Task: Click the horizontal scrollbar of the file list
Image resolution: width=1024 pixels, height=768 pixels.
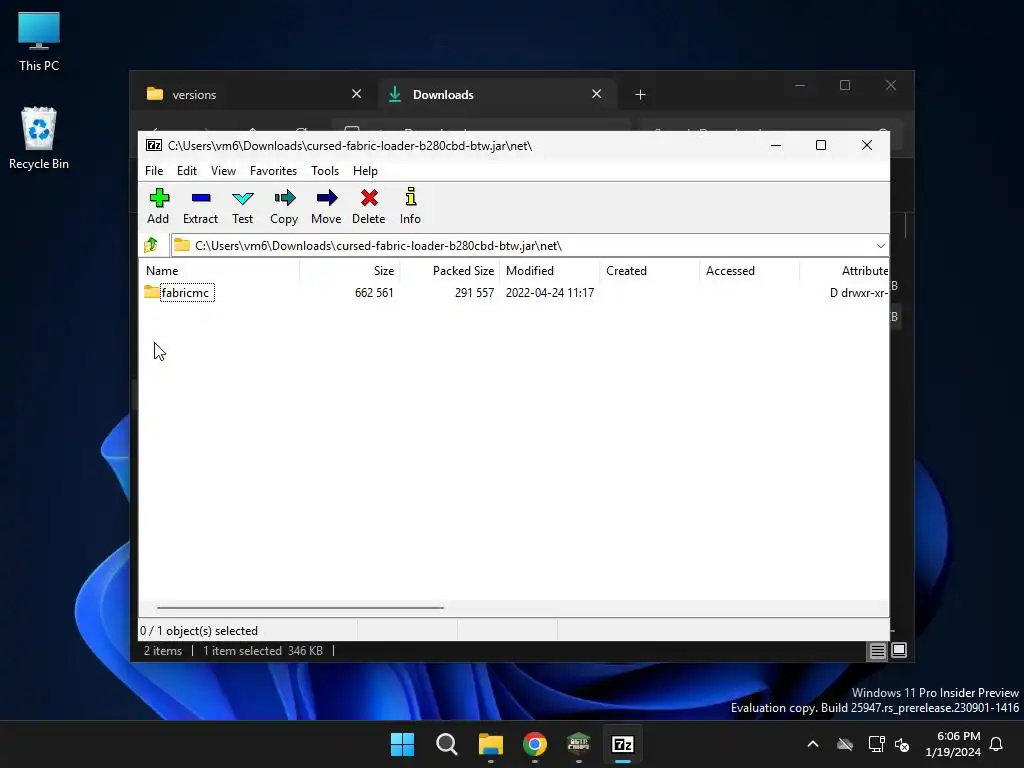Action: pyautogui.click(x=300, y=607)
